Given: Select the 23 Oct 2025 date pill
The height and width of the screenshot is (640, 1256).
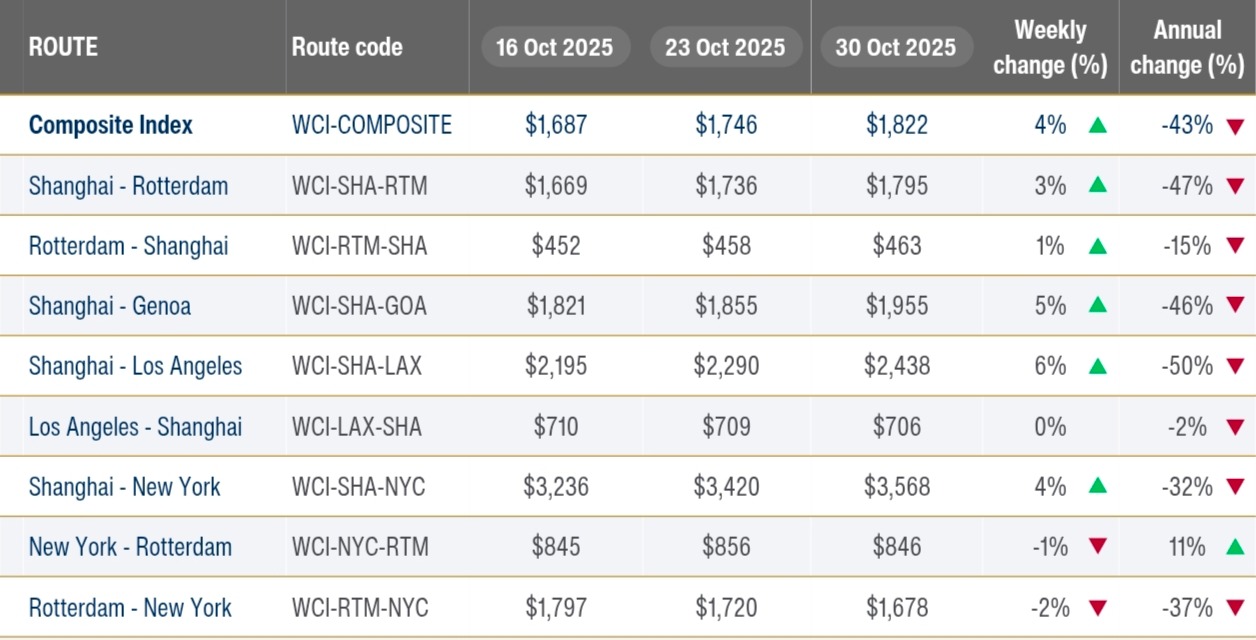Looking at the screenshot, I should 725,47.
